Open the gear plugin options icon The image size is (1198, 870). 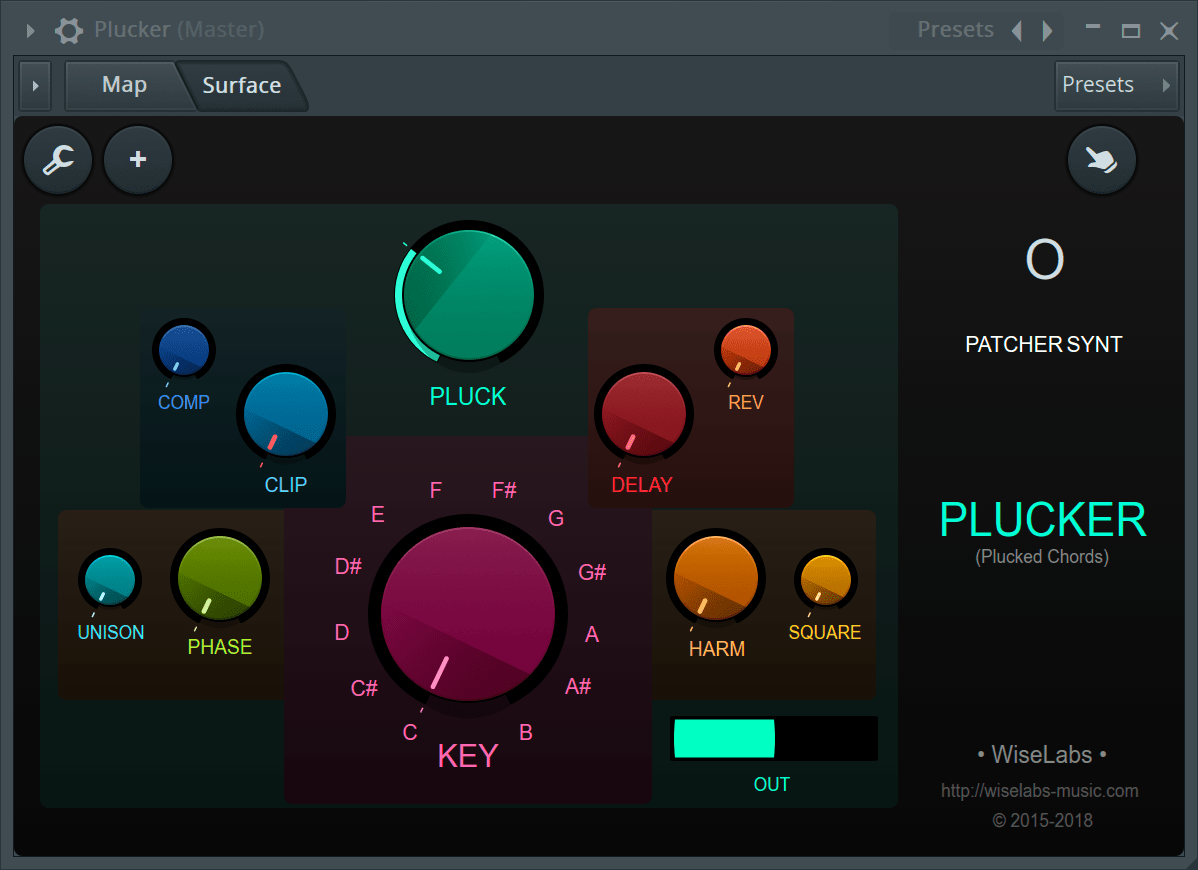click(x=68, y=30)
